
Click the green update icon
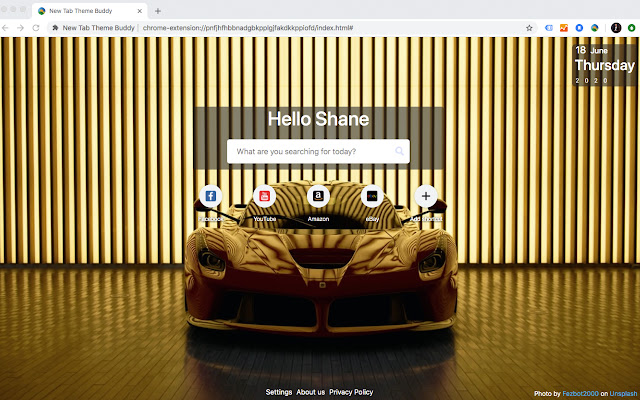pyautogui.click(x=631, y=28)
